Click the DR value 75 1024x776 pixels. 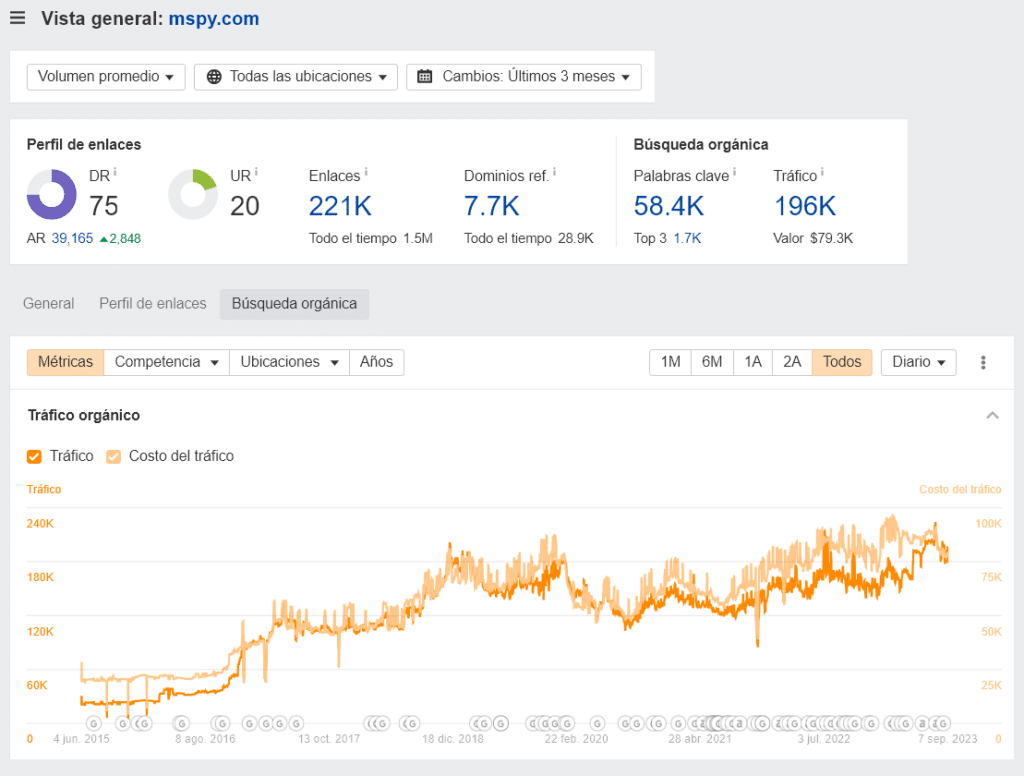(x=104, y=206)
